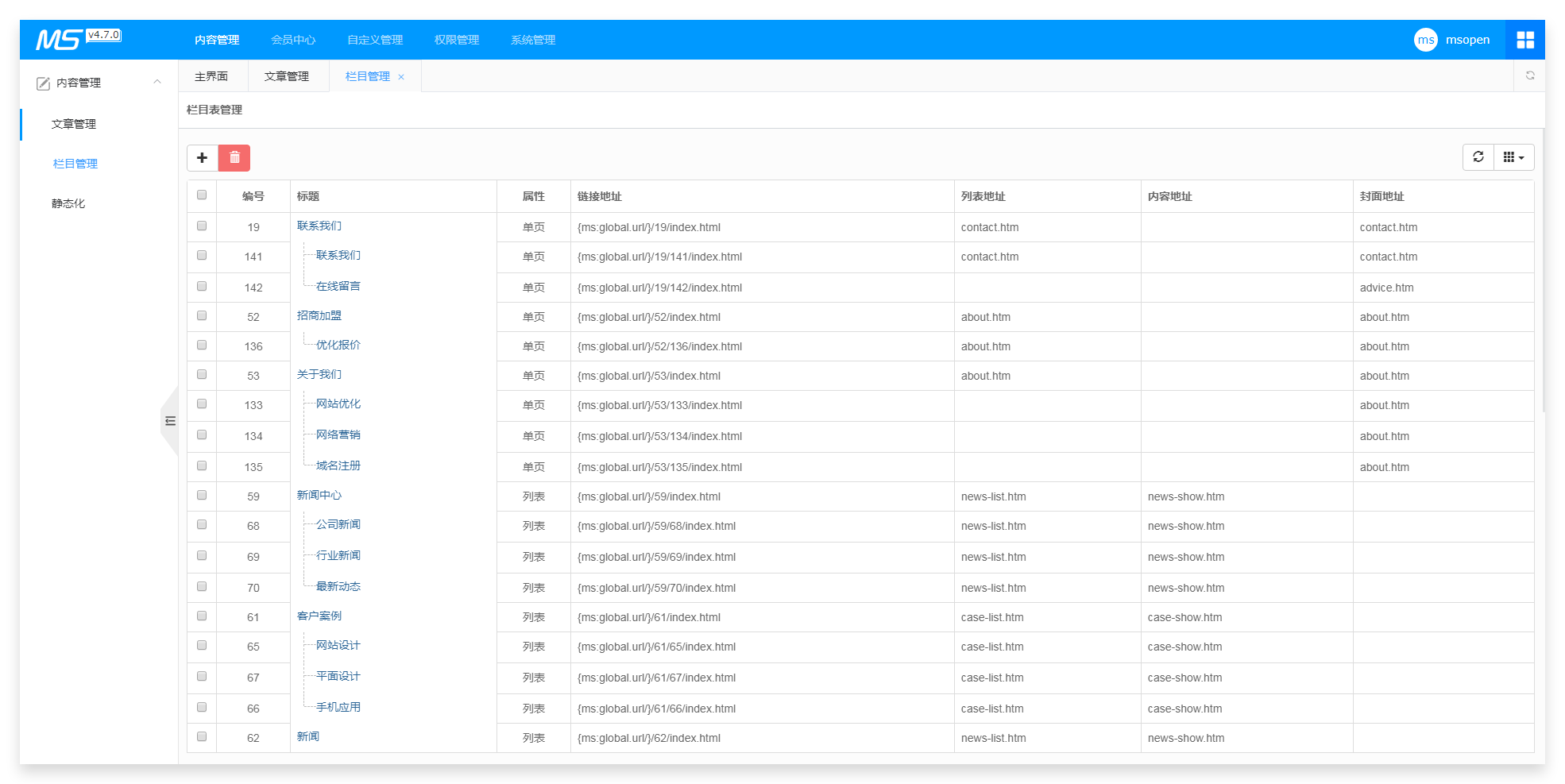Open 自定义管理 top menu
This screenshot has height=784, width=1565.
tap(375, 40)
